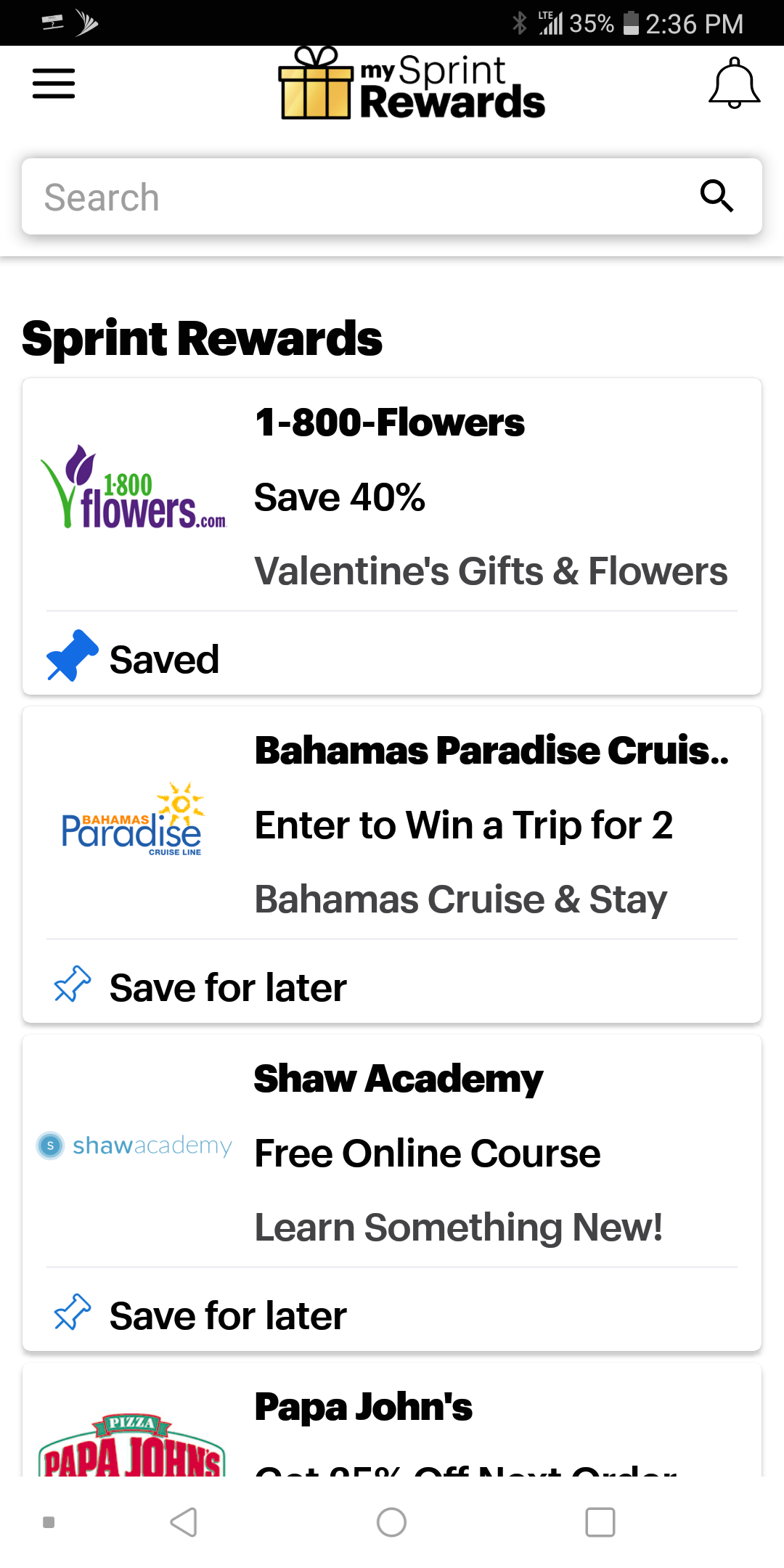Pin the Bahamas Paradise Cruise offer

(x=72, y=985)
